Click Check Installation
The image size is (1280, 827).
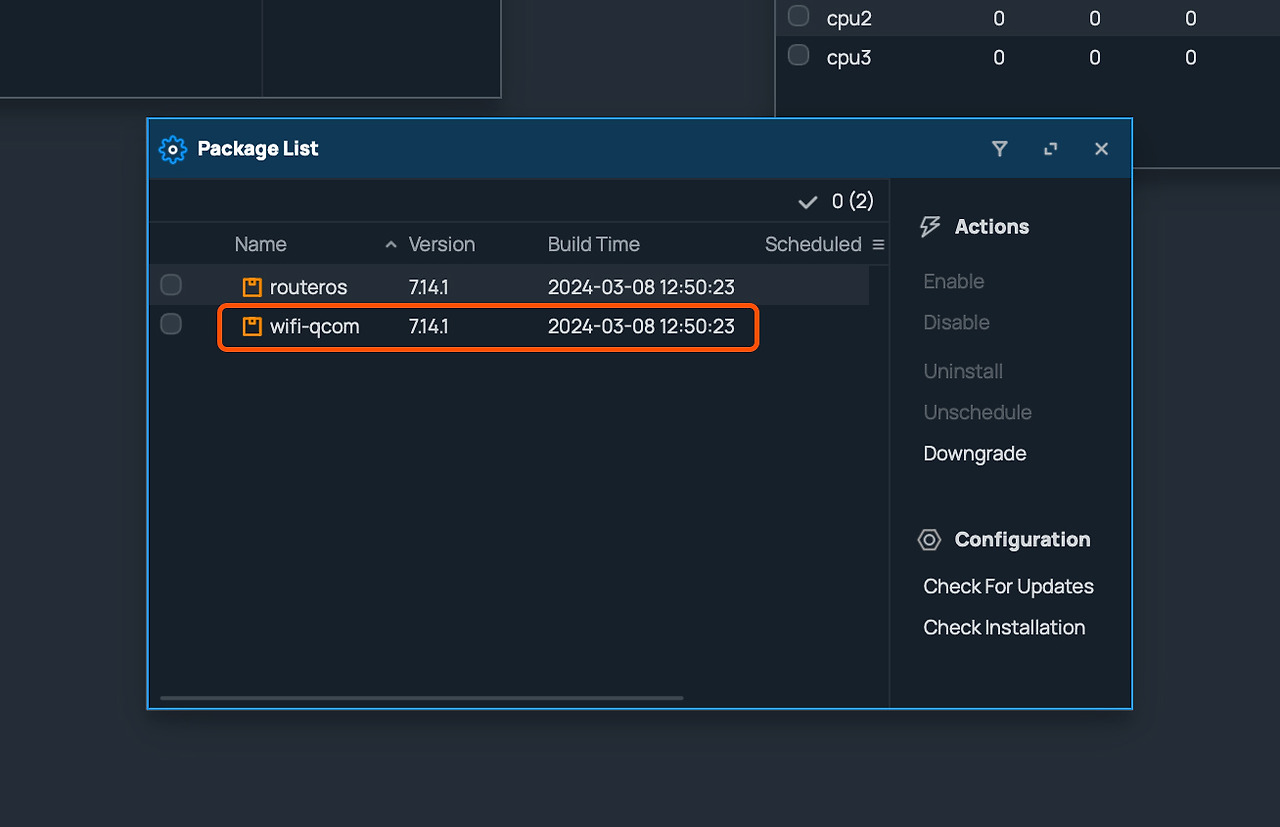point(1004,628)
